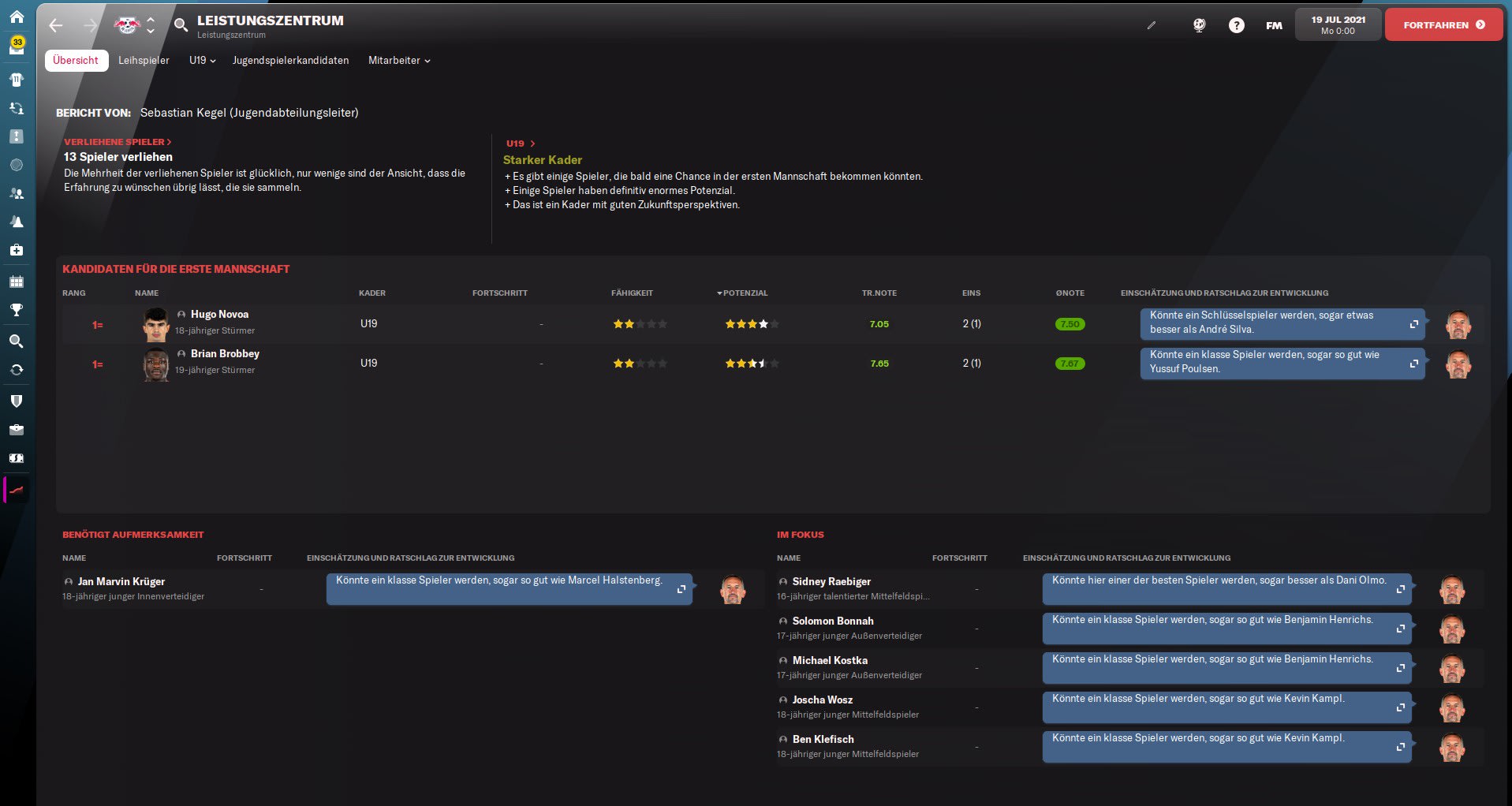Open the medical centre sidebar icon
1512x806 pixels.
[x=17, y=250]
